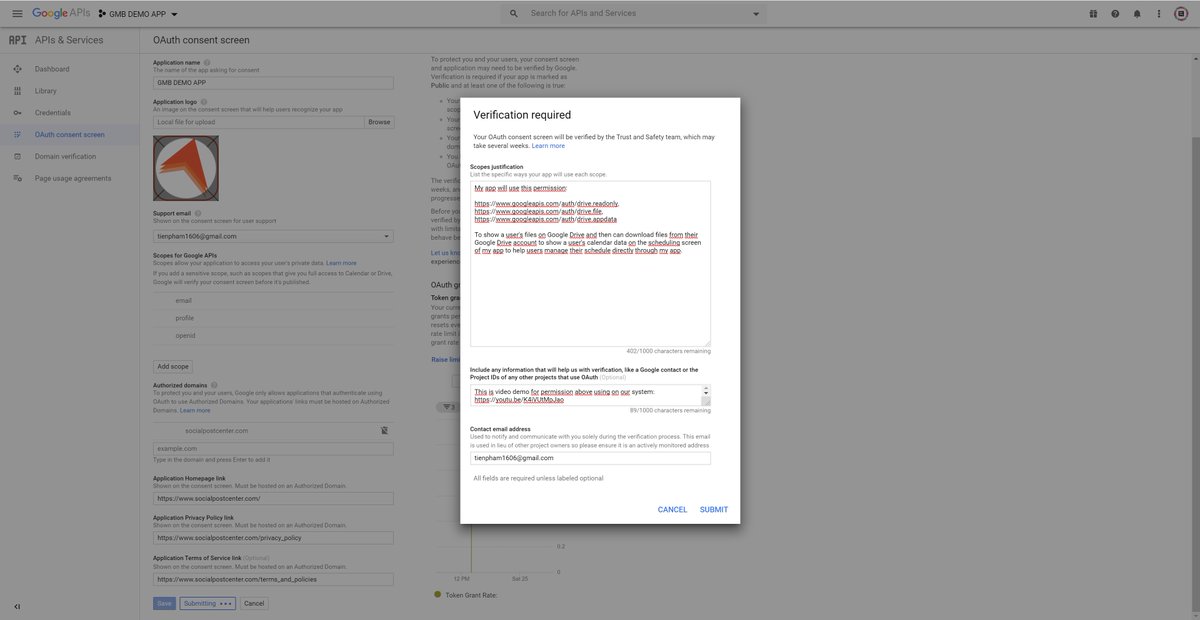
Task: Select OAuth consent screen in the sidebar
Action: [x=70, y=135]
